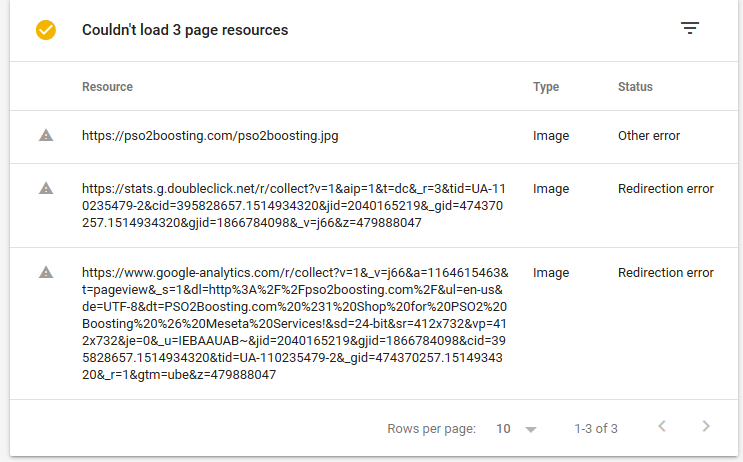Click the Resource column header
Image resolution: width=743 pixels, height=462 pixels.
coord(107,87)
